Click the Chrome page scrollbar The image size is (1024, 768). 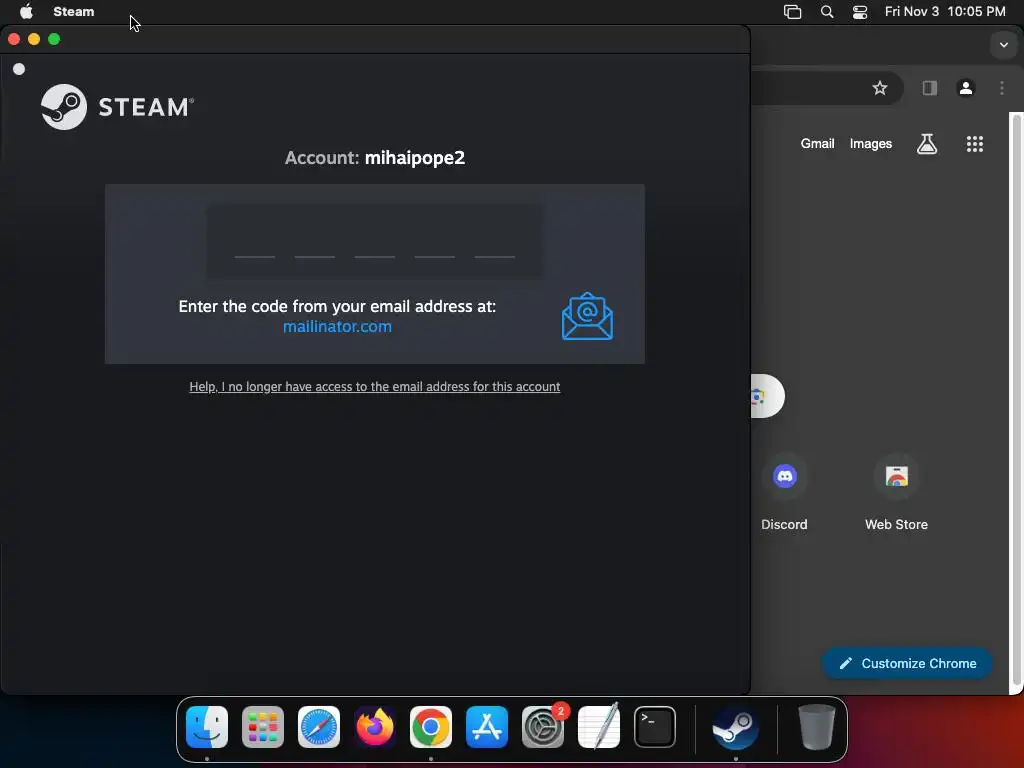[1016, 398]
